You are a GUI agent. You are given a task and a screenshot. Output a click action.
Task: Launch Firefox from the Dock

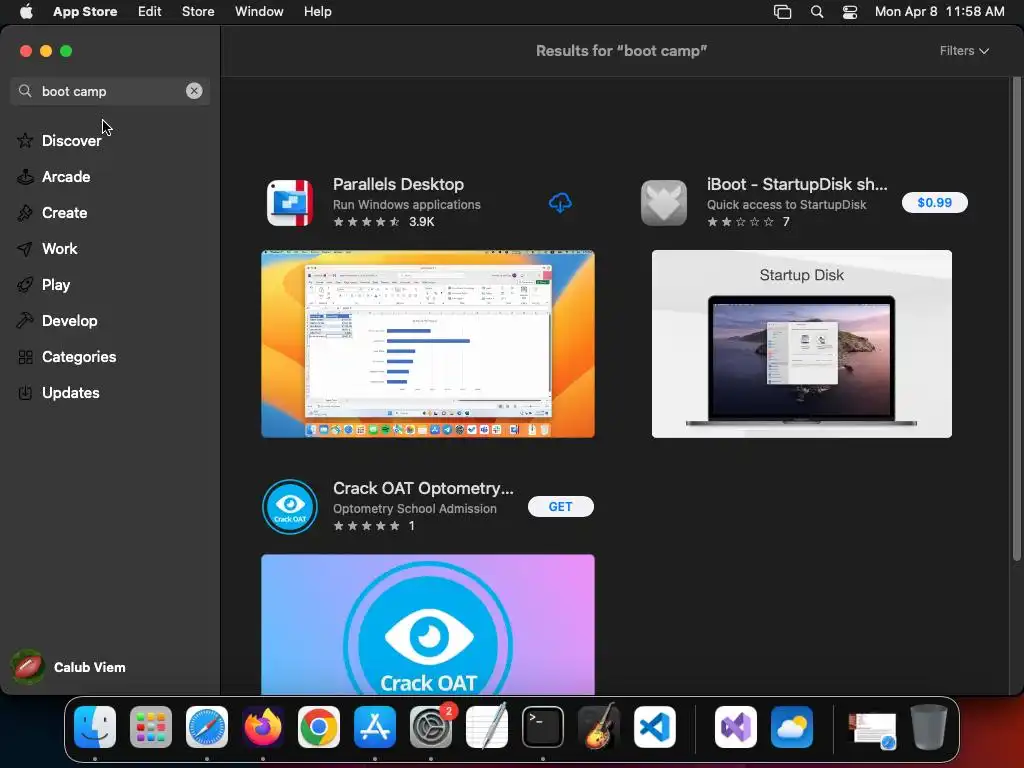[263, 726]
